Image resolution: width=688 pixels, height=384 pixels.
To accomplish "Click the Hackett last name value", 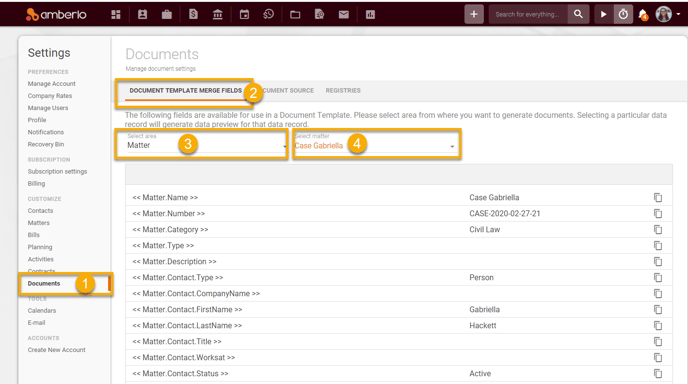I will [483, 326].
